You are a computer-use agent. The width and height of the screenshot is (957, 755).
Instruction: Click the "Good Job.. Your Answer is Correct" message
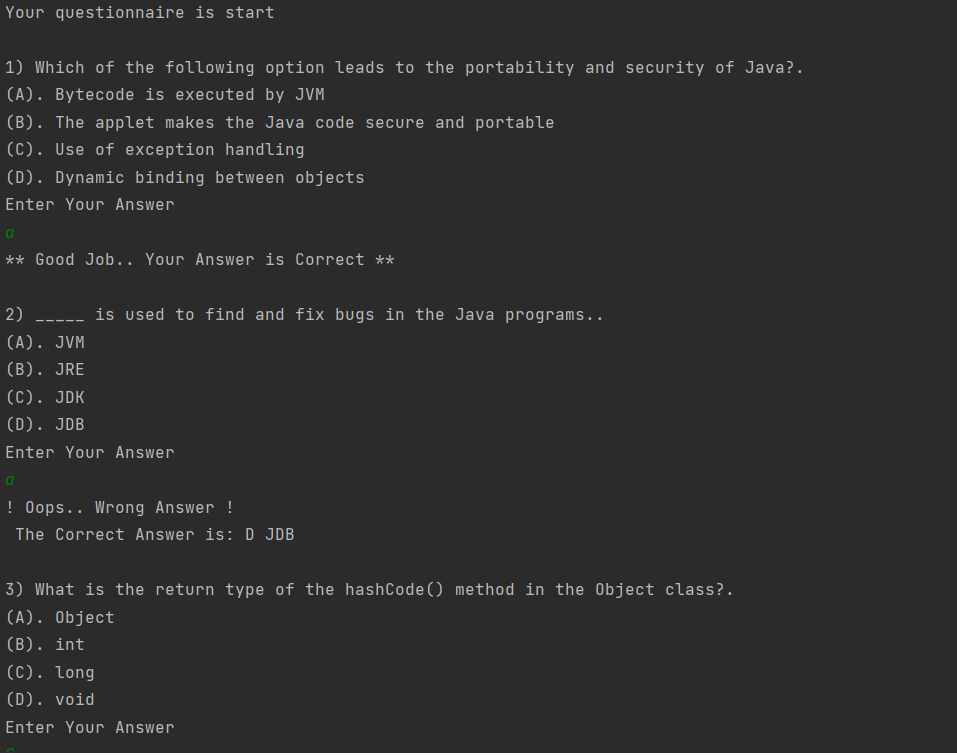200,260
